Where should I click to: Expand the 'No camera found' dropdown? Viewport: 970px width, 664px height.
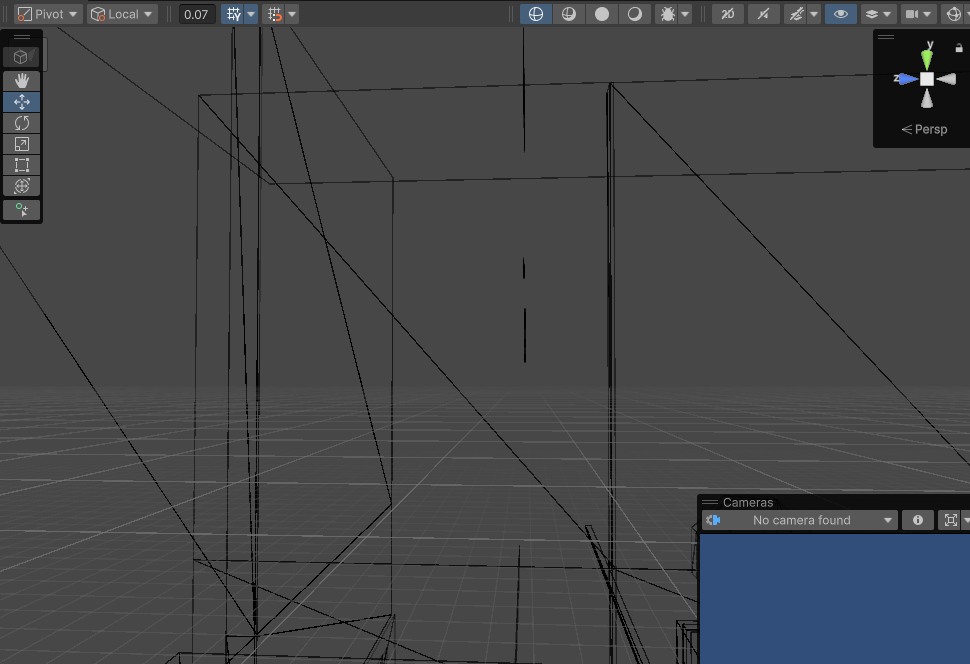point(800,520)
